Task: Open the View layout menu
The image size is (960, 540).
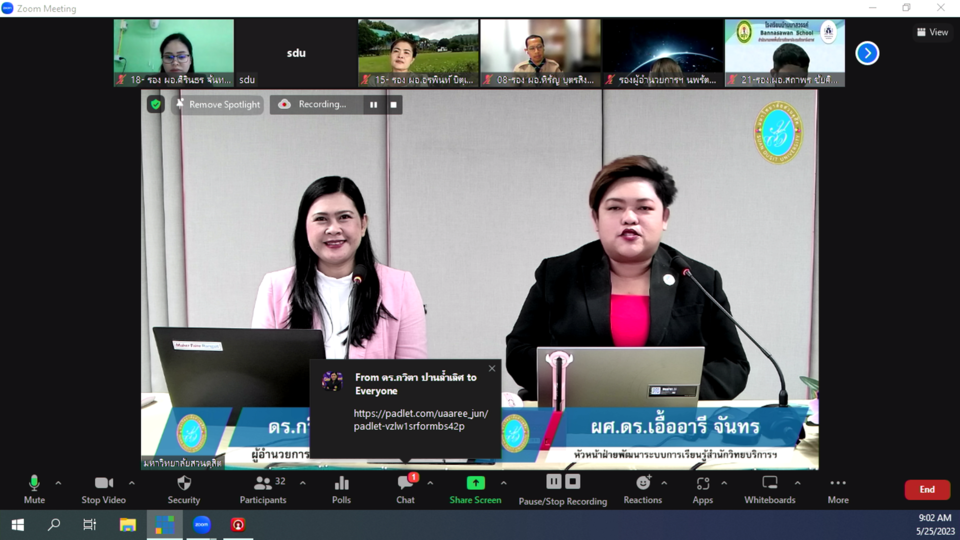Action: 932,32
